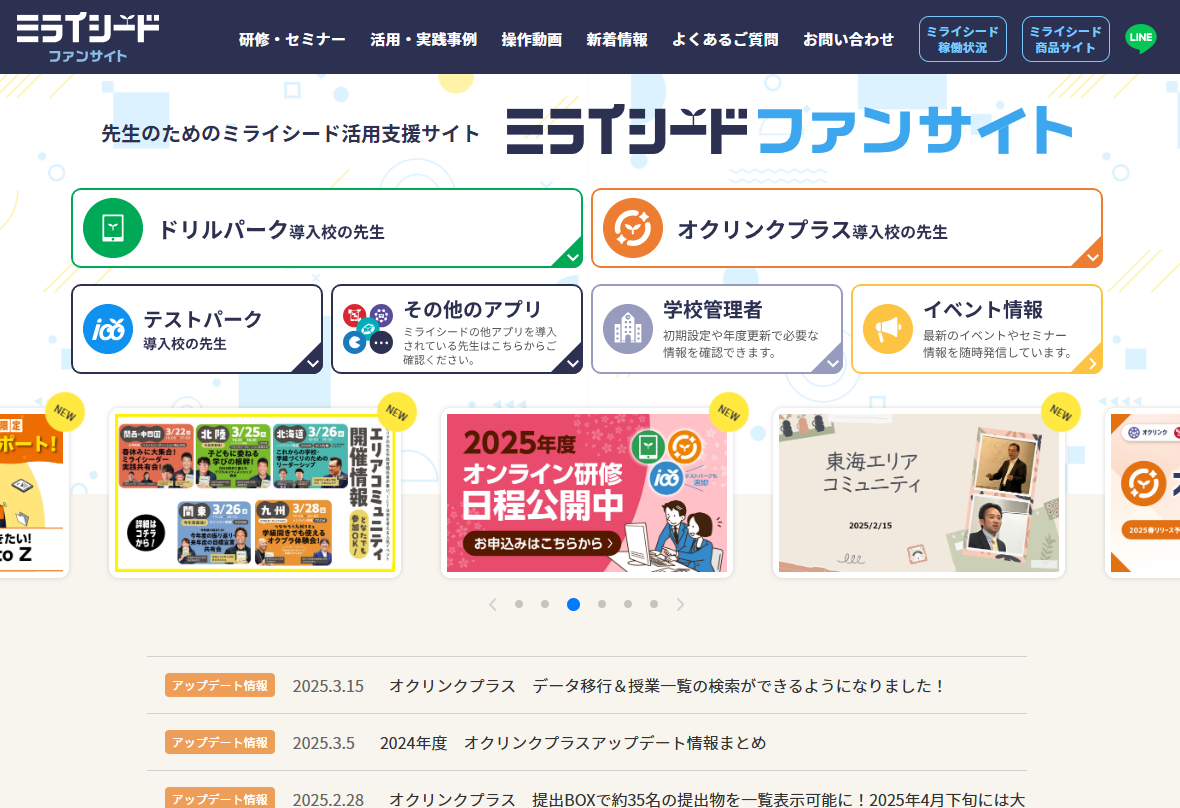The image size is (1180, 808).
Task: Click the ミライシード ファンサイト header logo
Action: (87, 37)
